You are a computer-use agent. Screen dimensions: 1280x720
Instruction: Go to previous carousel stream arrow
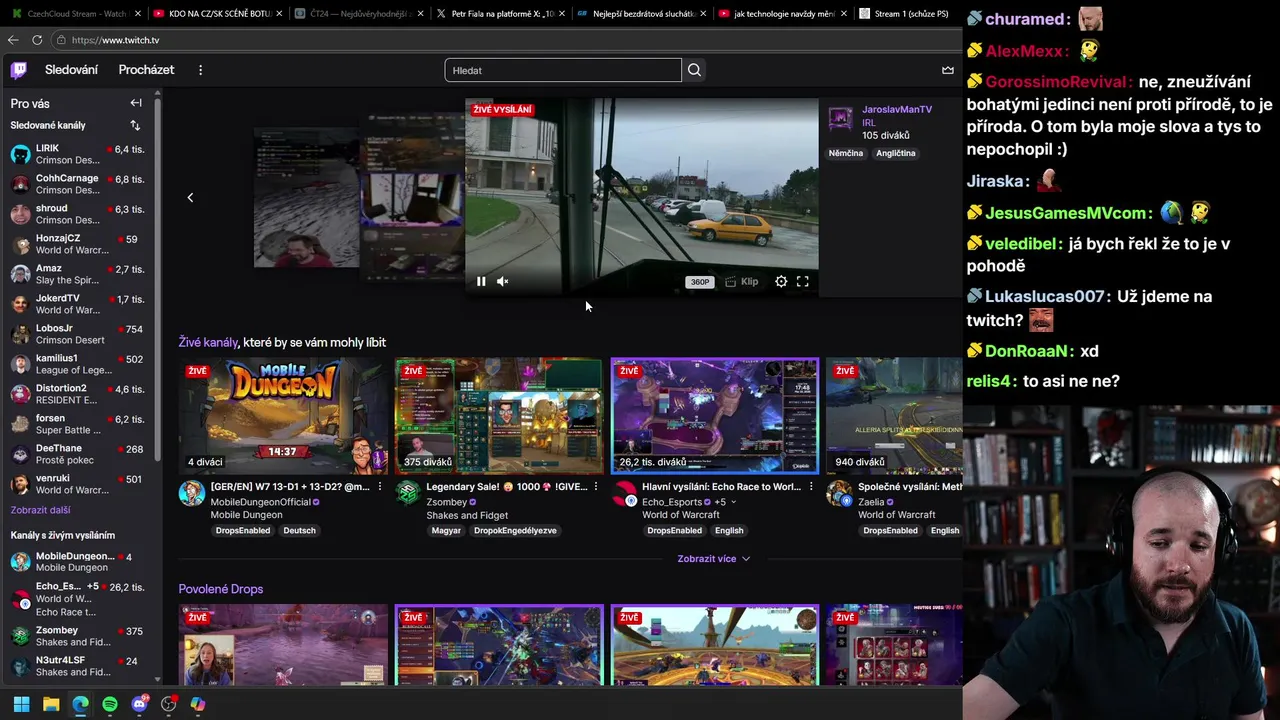(x=190, y=197)
